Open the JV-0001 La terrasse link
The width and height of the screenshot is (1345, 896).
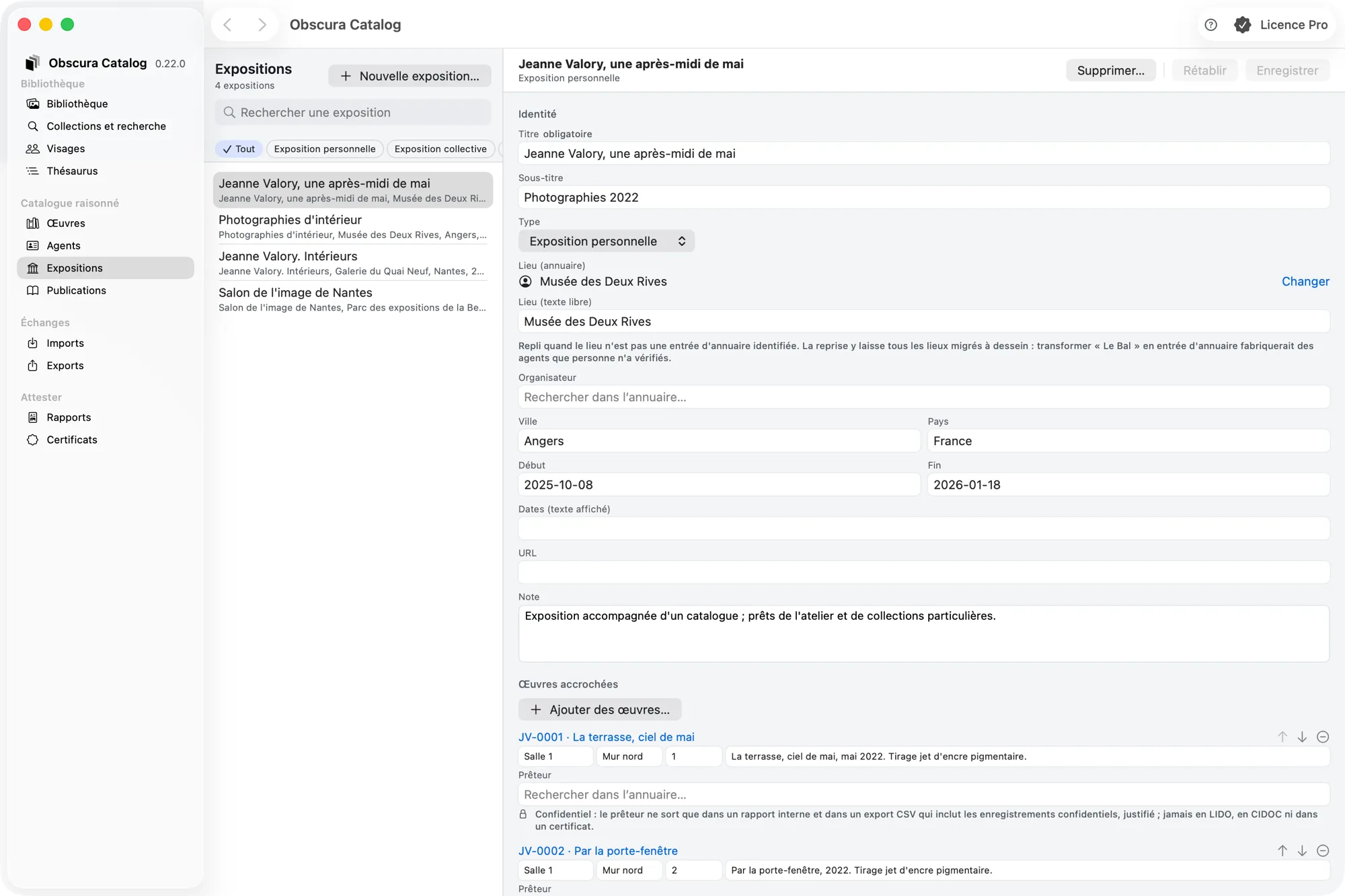pos(606,737)
